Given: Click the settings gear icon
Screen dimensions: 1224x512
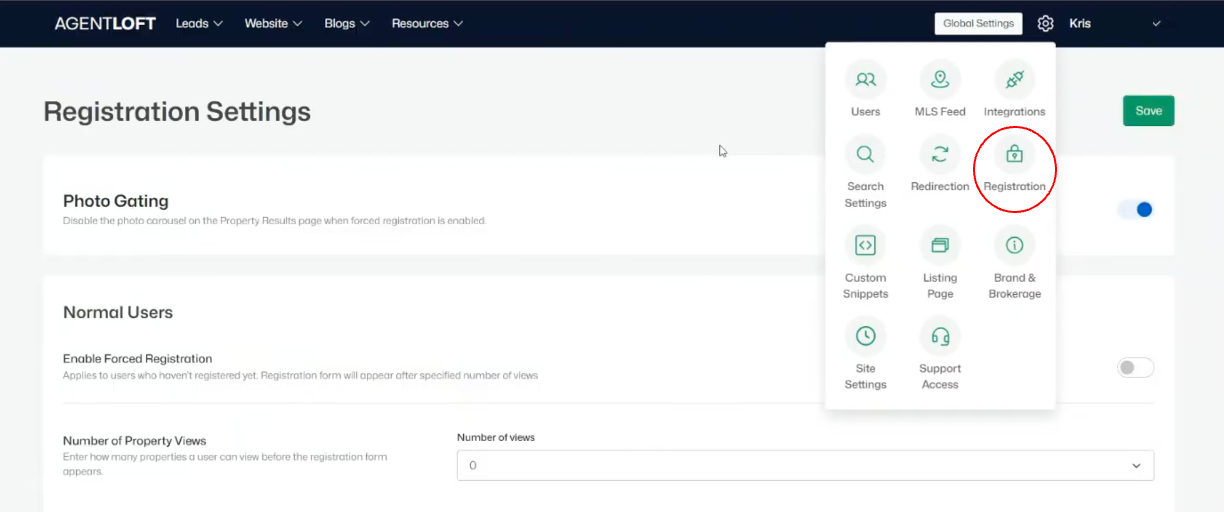Looking at the screenshot, I should (1046, 23).
